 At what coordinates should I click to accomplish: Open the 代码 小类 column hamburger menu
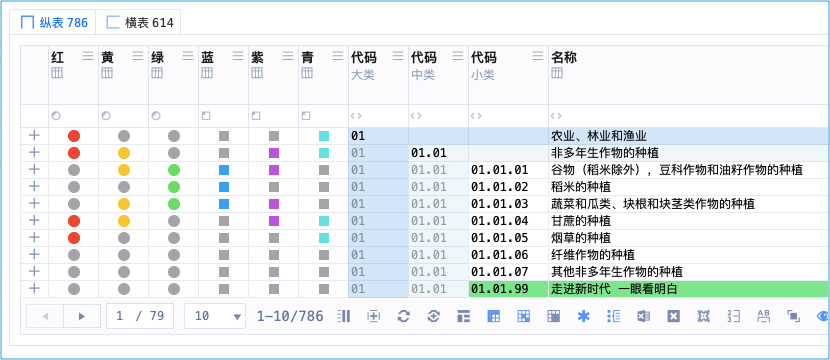click(538, 56)
